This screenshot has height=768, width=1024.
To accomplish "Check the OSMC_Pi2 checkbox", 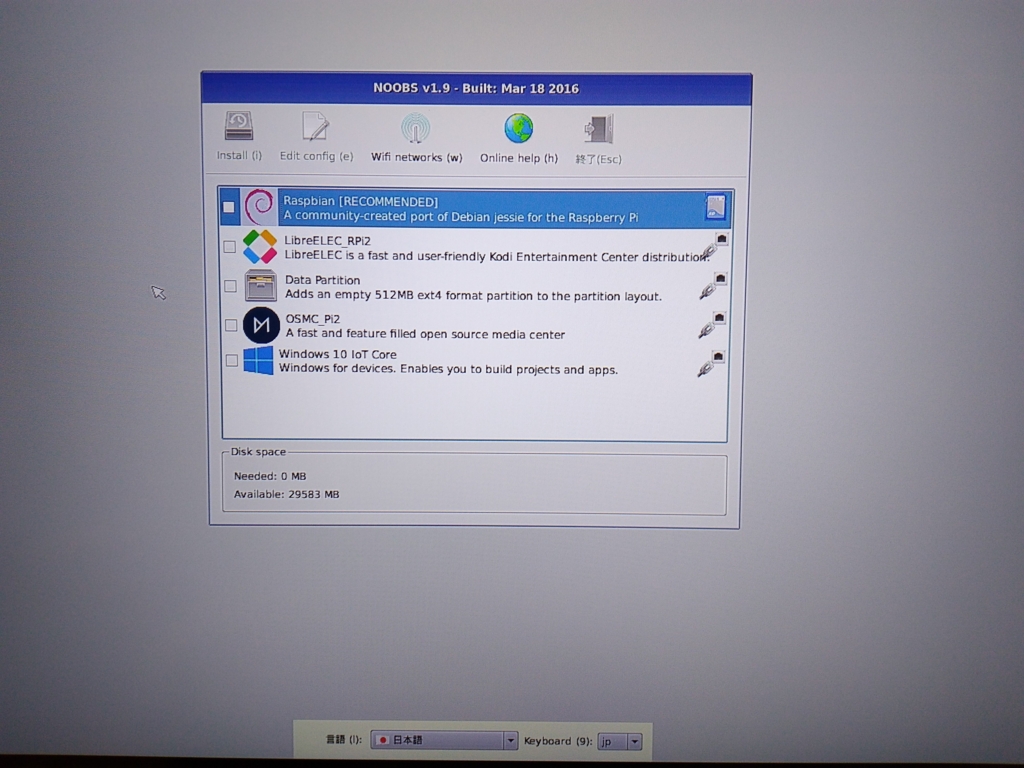I will (231, 325).
